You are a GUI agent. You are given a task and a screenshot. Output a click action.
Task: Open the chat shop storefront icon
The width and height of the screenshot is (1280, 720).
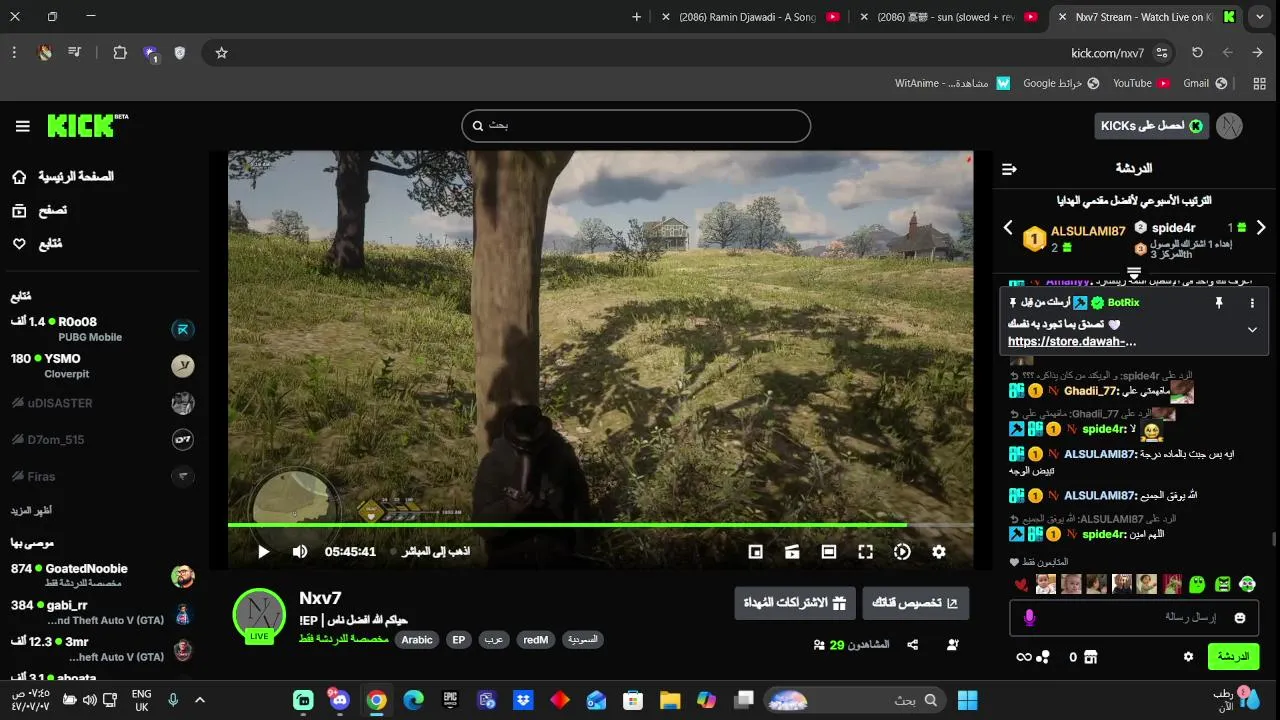click(1090, 657)
